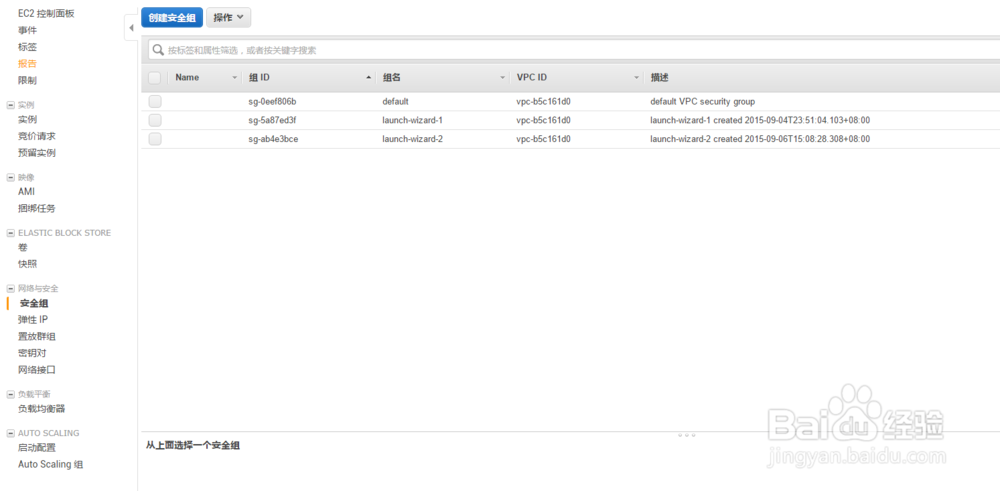Viewport: 1000px width, 491px height.
Task: Open 竞价请求 in sidebar
Action: pyautogui.click(x=37, y=136)
